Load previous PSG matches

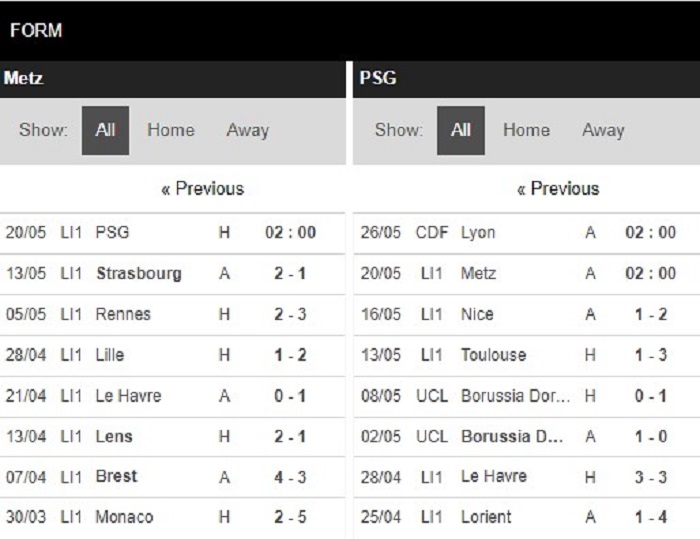558,189
